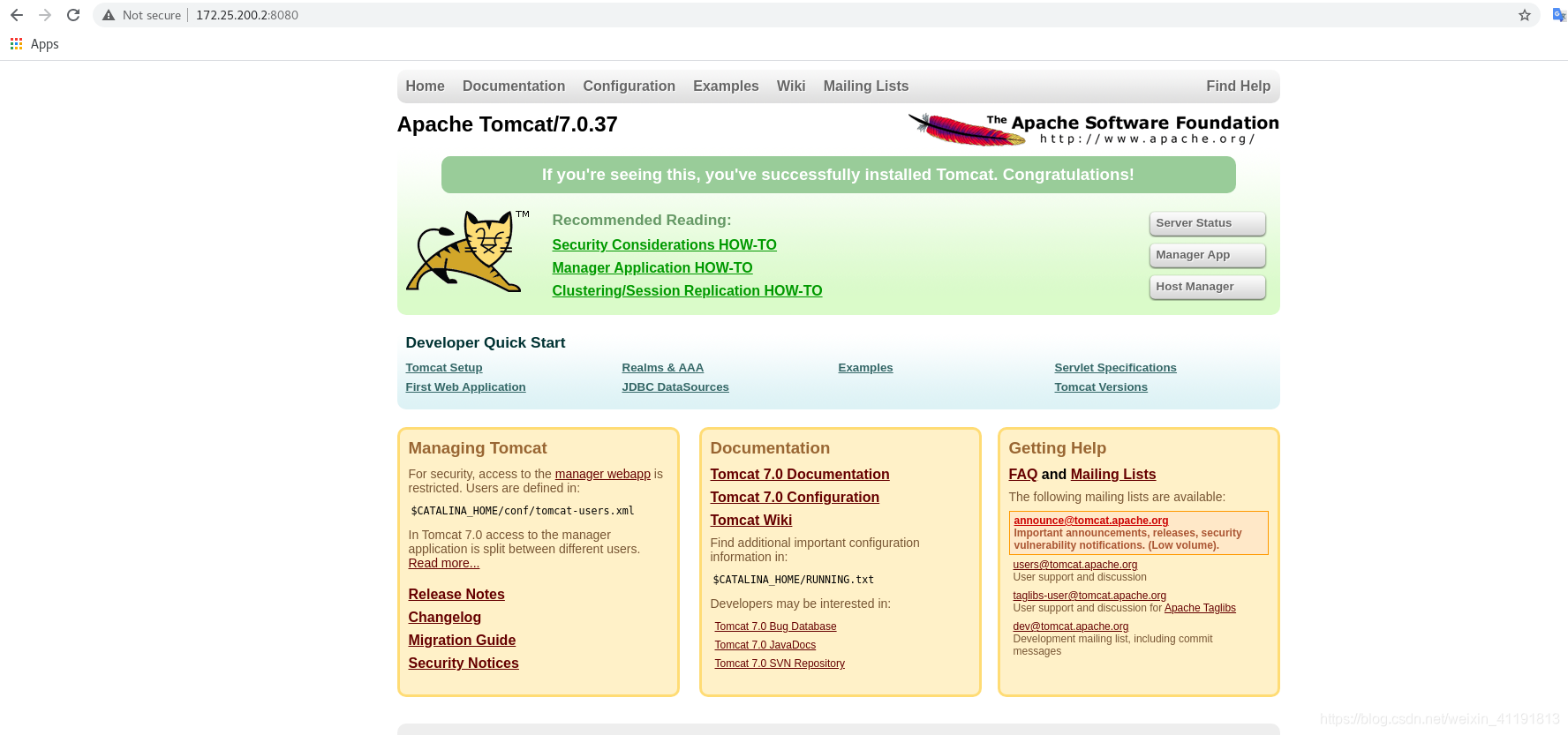Screen dimensions: 1568x735
Task: Open Find Help in the nav bar
Action: click(x=1238, y=86)
